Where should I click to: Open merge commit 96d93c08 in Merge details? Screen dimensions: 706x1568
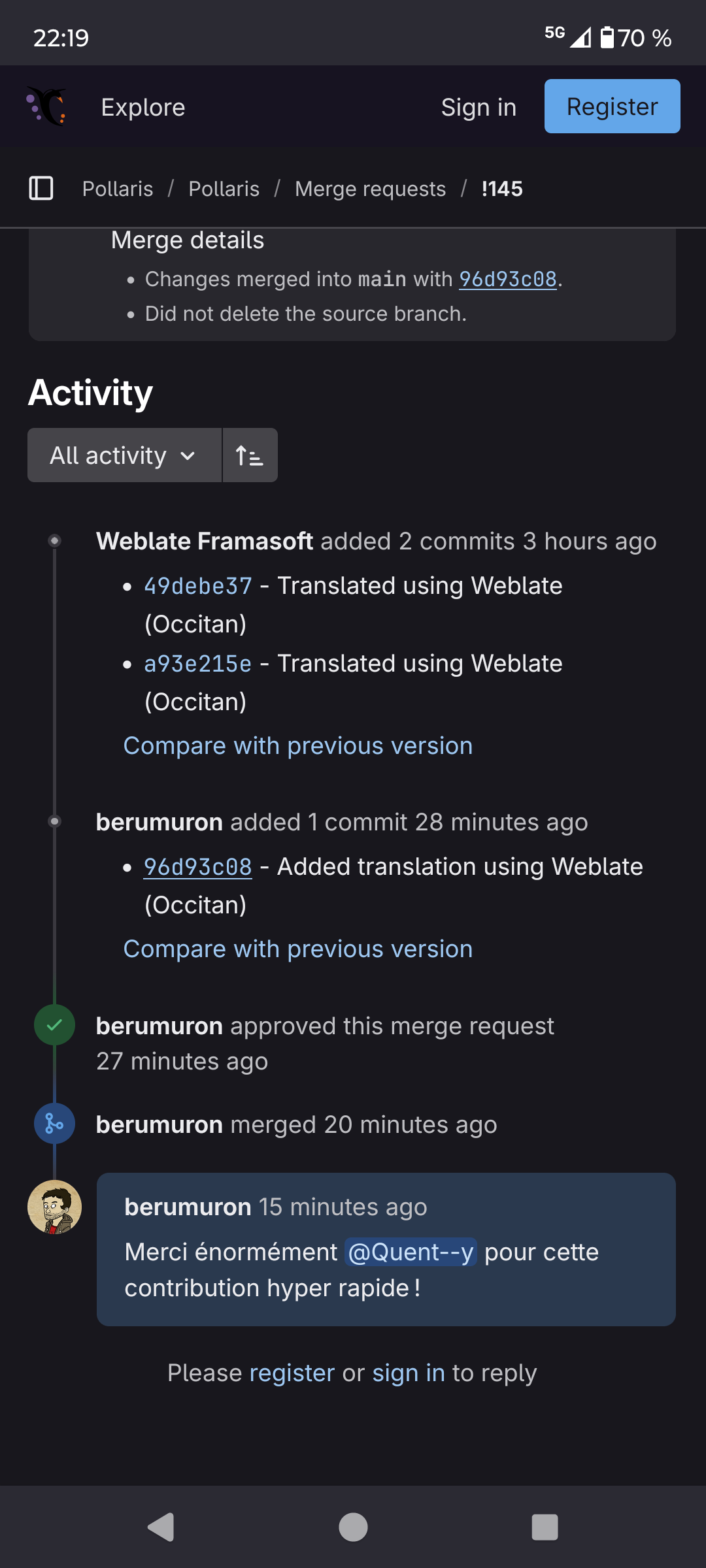(508, 279)
